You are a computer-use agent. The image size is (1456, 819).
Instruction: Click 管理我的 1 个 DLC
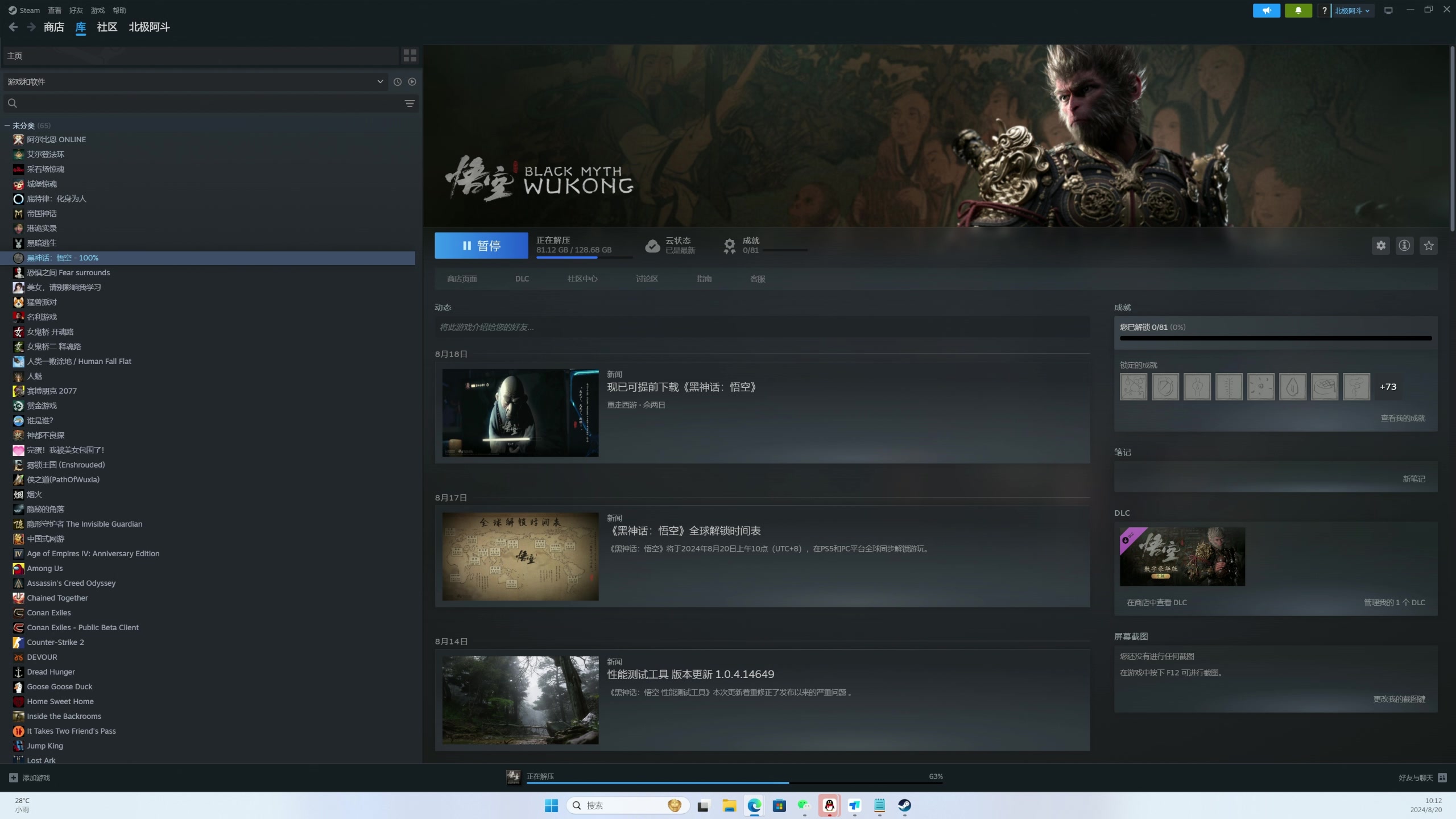[x=1394, y=602]
